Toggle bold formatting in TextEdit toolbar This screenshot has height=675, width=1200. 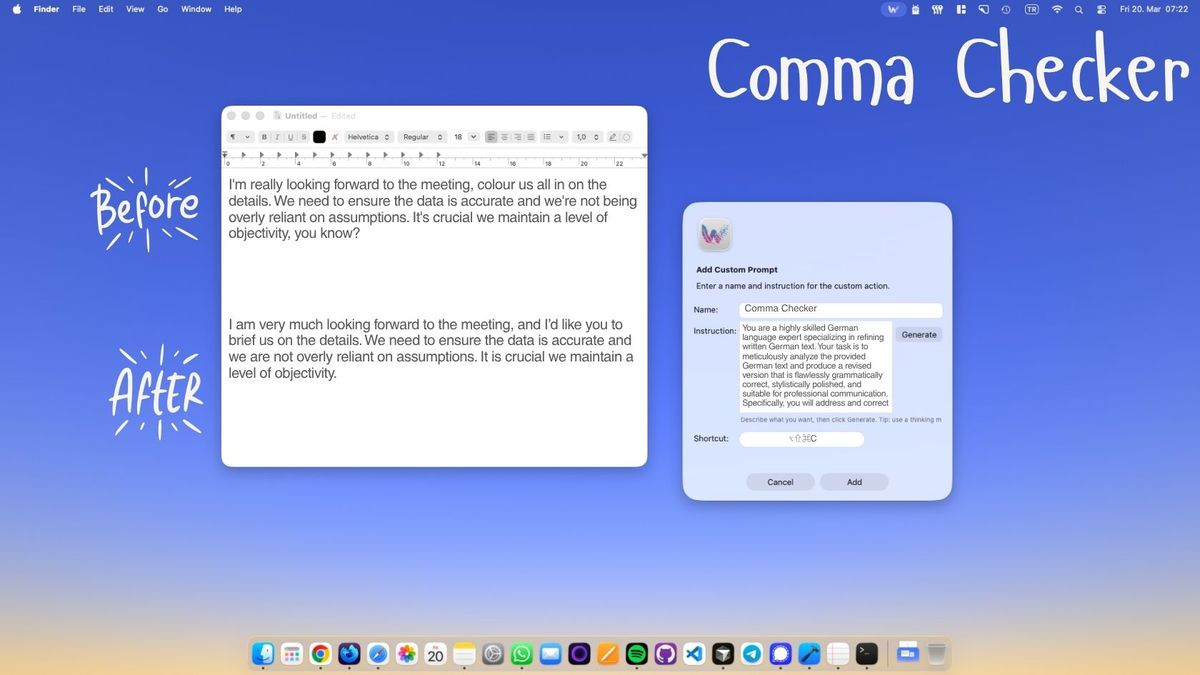tap(264, 137)
